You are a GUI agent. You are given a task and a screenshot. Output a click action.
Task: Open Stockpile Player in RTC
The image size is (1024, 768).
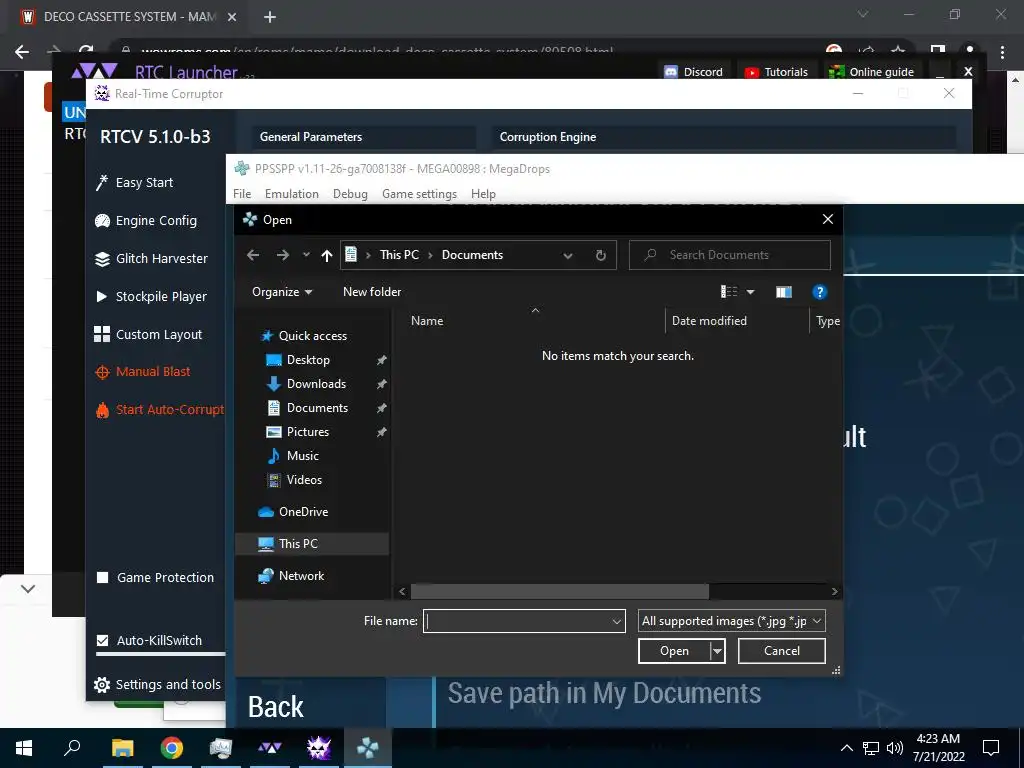tap(161, 296)
